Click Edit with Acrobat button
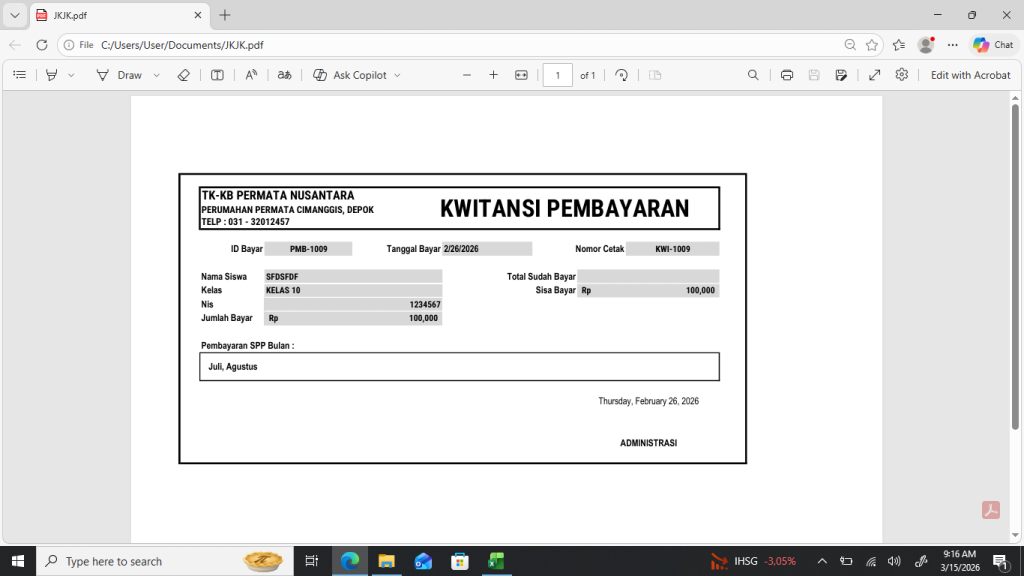 [x=970, y=75]
